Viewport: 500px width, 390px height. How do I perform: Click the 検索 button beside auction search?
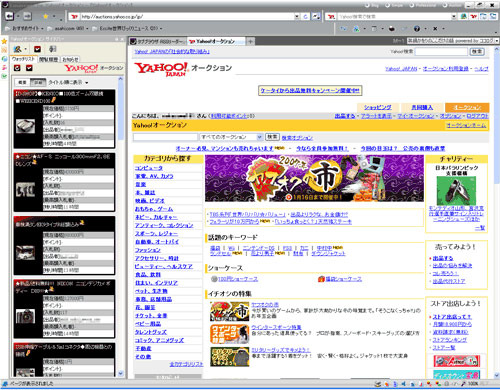(x=272, y=137)
